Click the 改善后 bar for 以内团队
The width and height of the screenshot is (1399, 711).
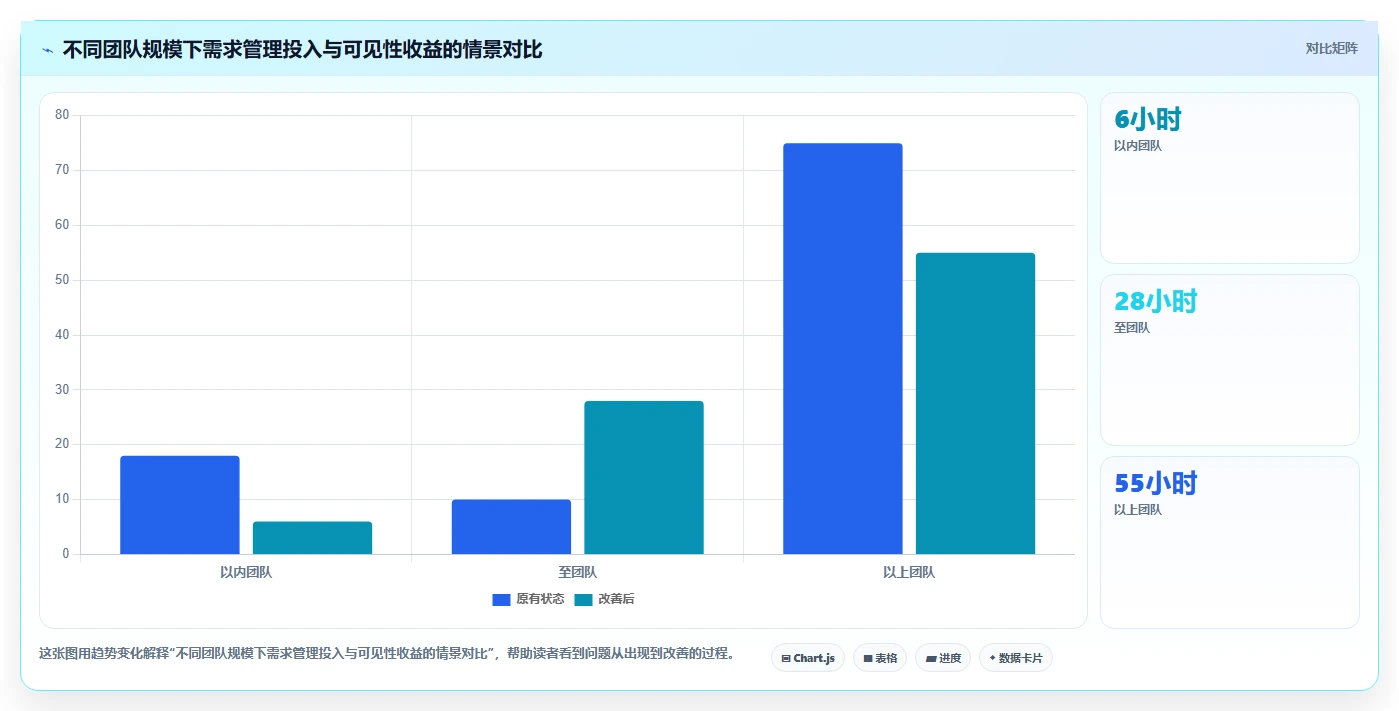coord(312,538)
